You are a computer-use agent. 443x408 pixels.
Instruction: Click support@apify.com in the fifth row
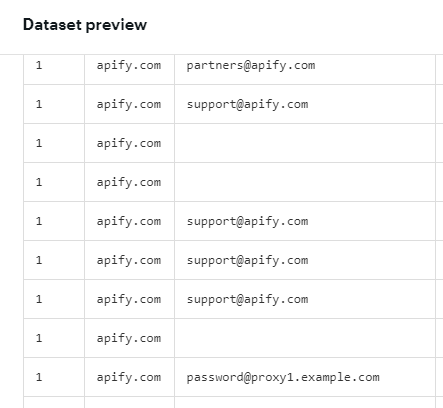click(247, 221)
